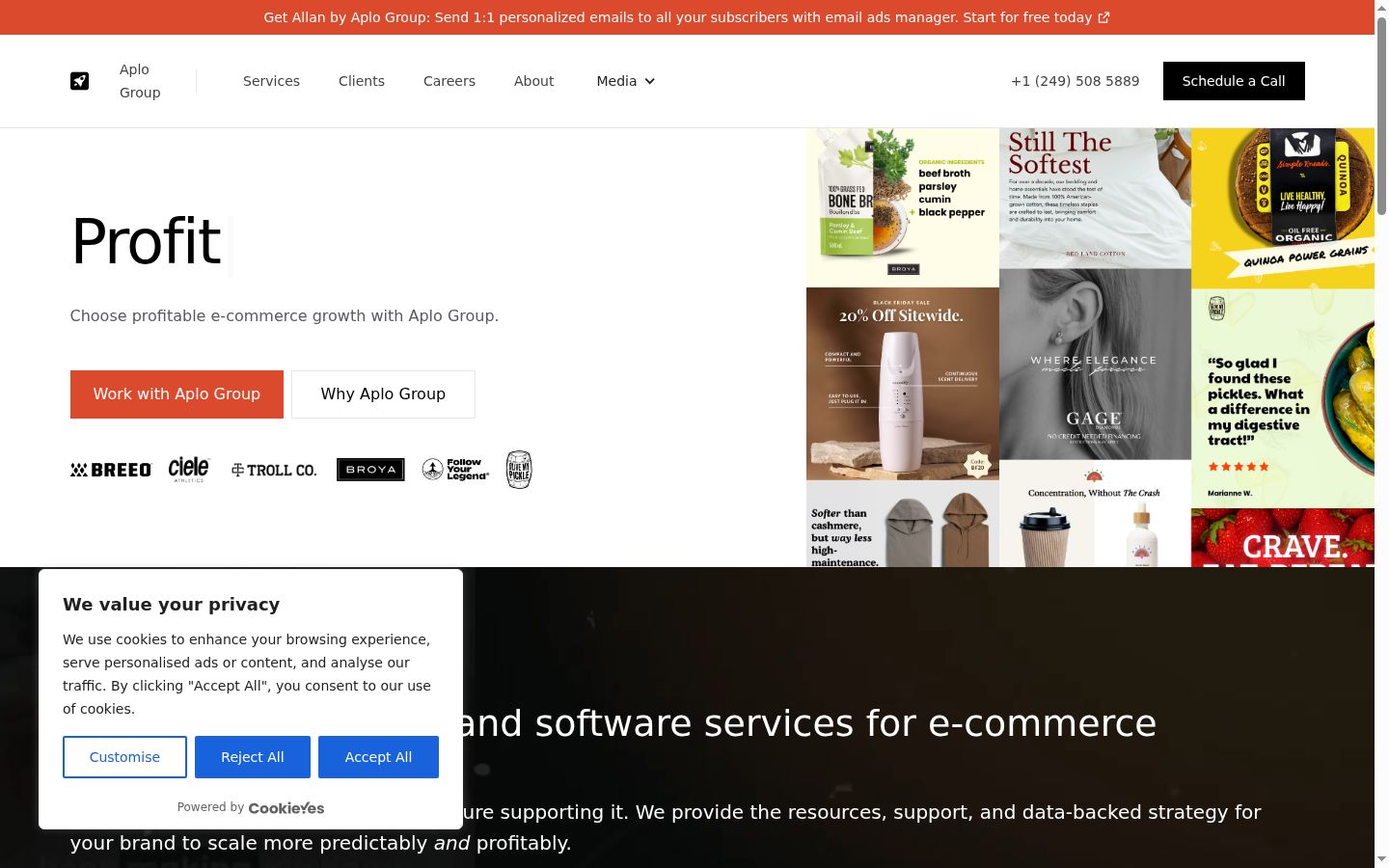Open the Gage Where Elegance ad thumbnail

tap(1095, 364)
